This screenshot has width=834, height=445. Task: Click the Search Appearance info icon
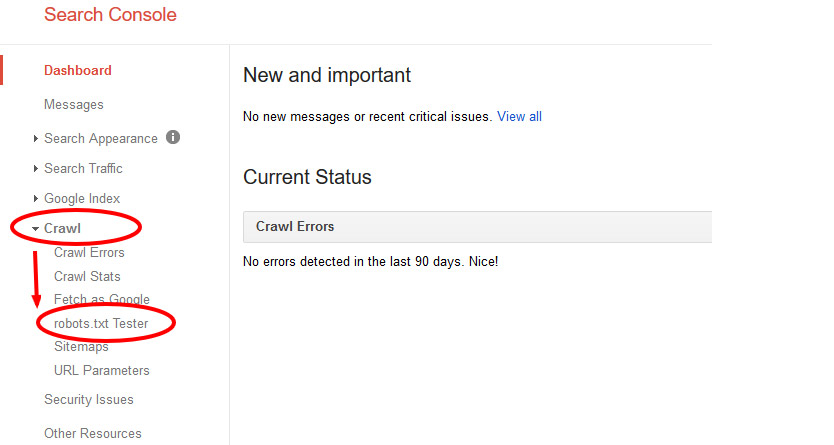[173, 137]
